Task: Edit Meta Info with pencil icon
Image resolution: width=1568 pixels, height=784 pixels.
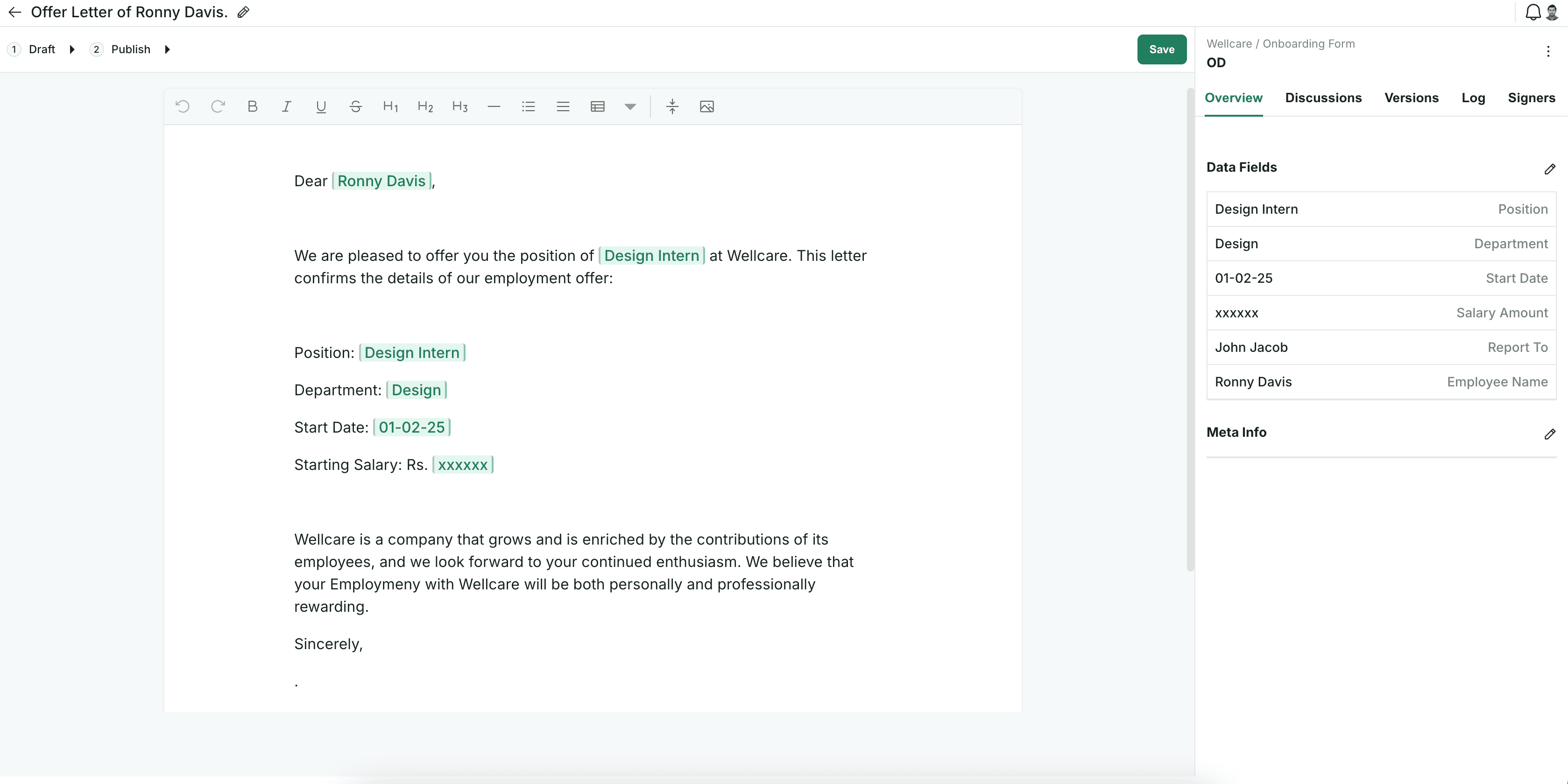Action: coord(1550,434)
